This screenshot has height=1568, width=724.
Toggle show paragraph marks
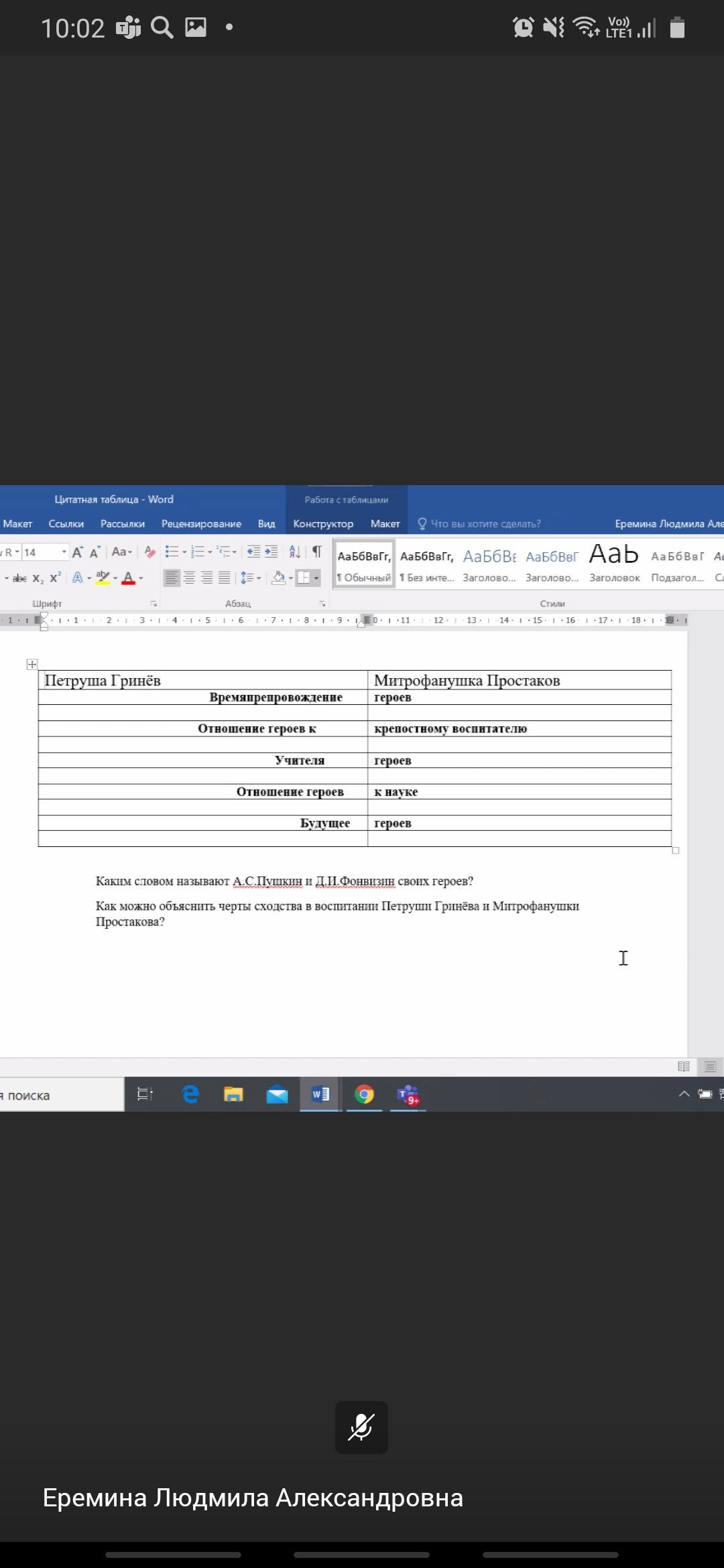(317, 552)
